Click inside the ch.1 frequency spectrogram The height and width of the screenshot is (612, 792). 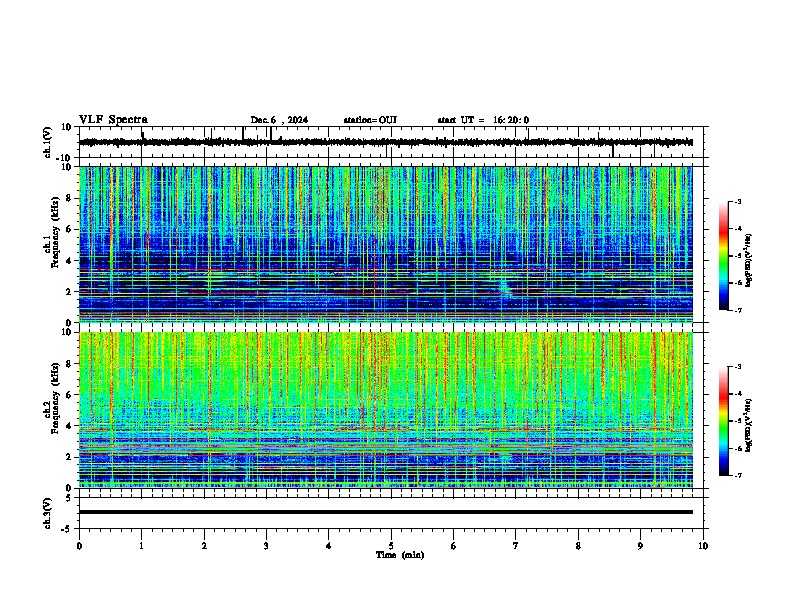click(x=385, y=244)
